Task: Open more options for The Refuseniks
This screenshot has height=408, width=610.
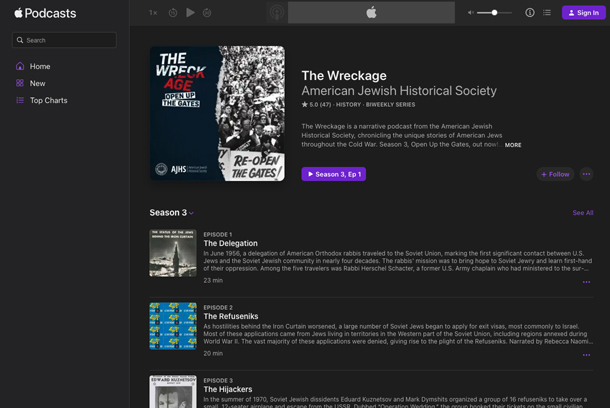Action: pos(586,355)
